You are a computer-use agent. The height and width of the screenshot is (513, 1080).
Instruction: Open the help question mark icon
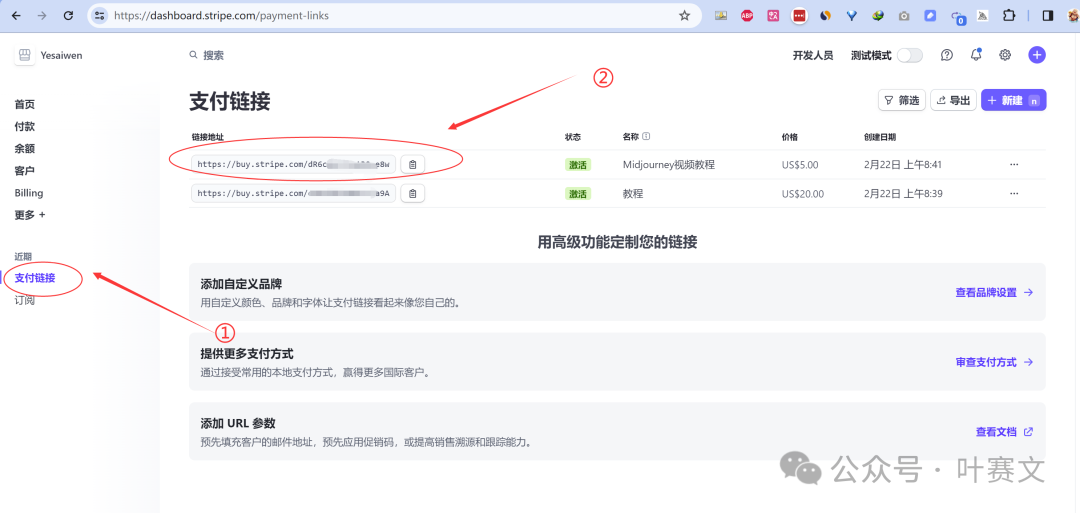[x=946, y=56]
